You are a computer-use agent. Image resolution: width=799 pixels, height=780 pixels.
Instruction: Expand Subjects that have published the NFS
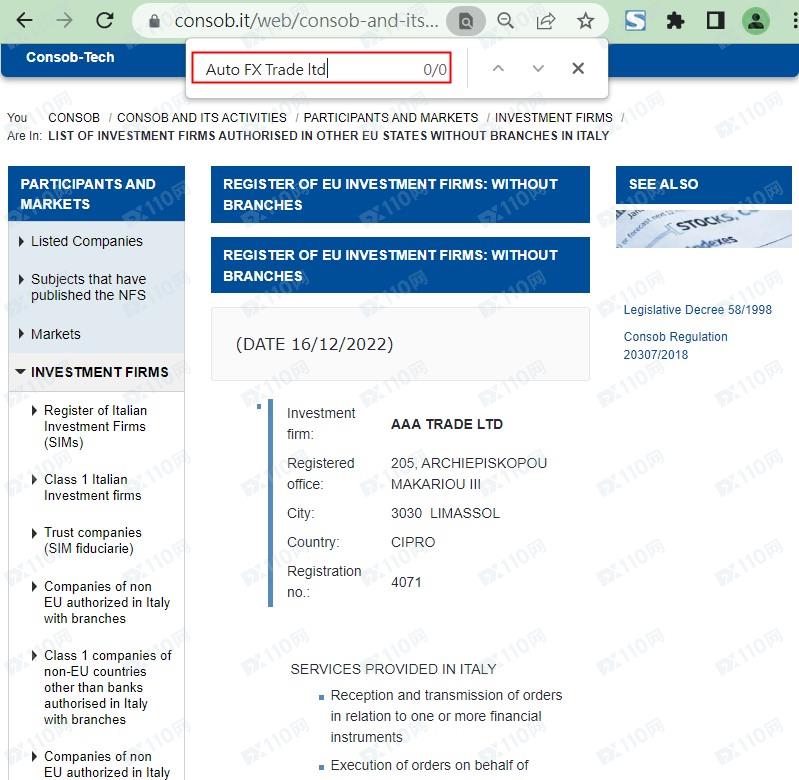[88, 287]
